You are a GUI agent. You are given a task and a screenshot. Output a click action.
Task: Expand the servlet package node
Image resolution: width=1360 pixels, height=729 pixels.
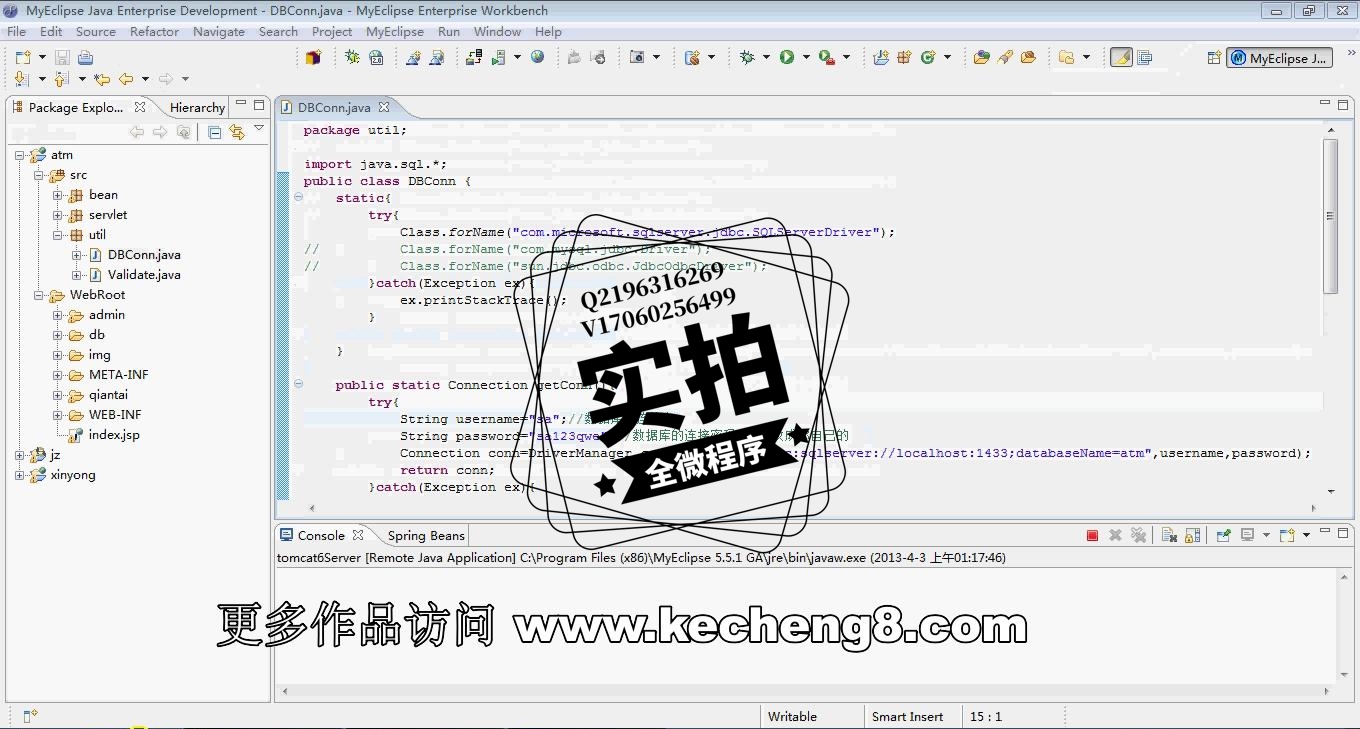58,215
